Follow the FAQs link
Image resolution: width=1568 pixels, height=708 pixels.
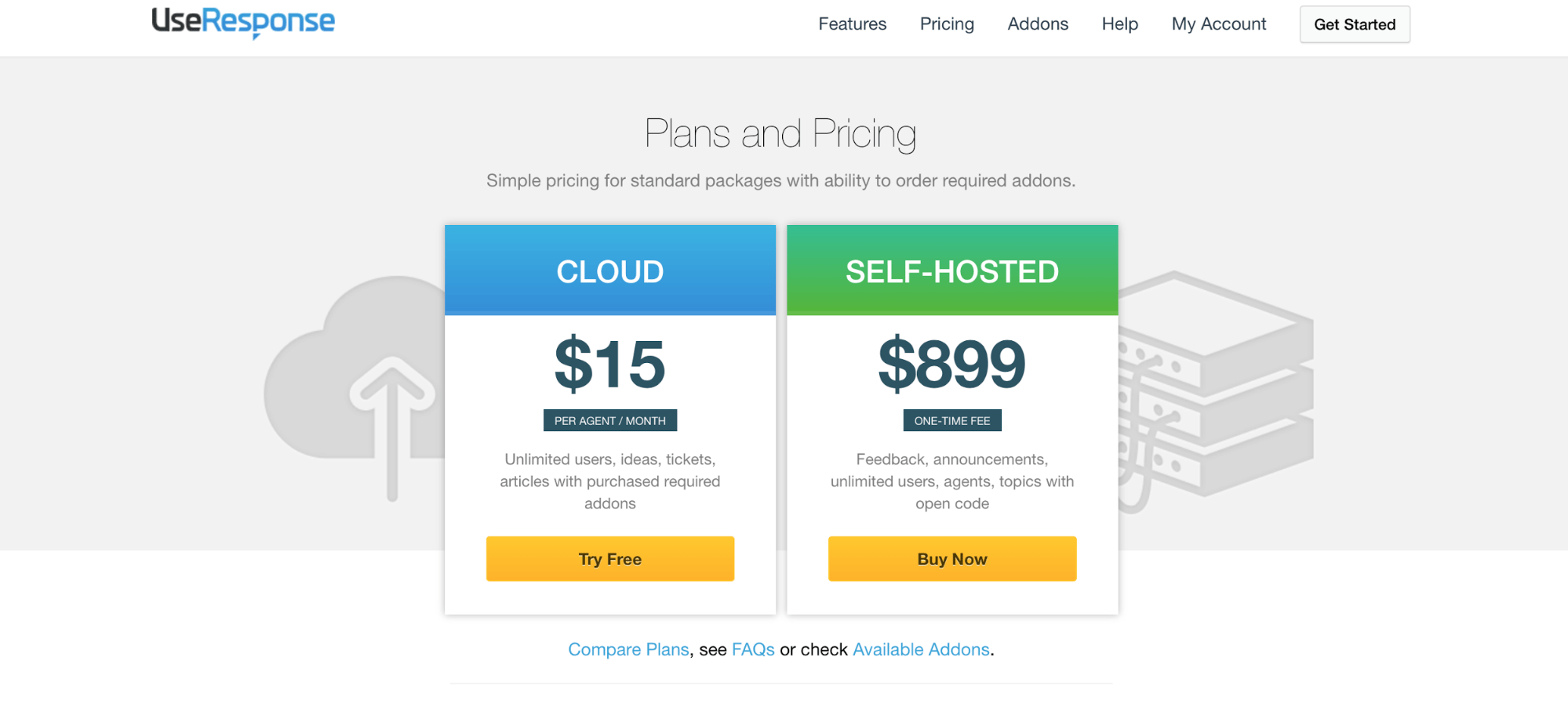pos(753,650)
